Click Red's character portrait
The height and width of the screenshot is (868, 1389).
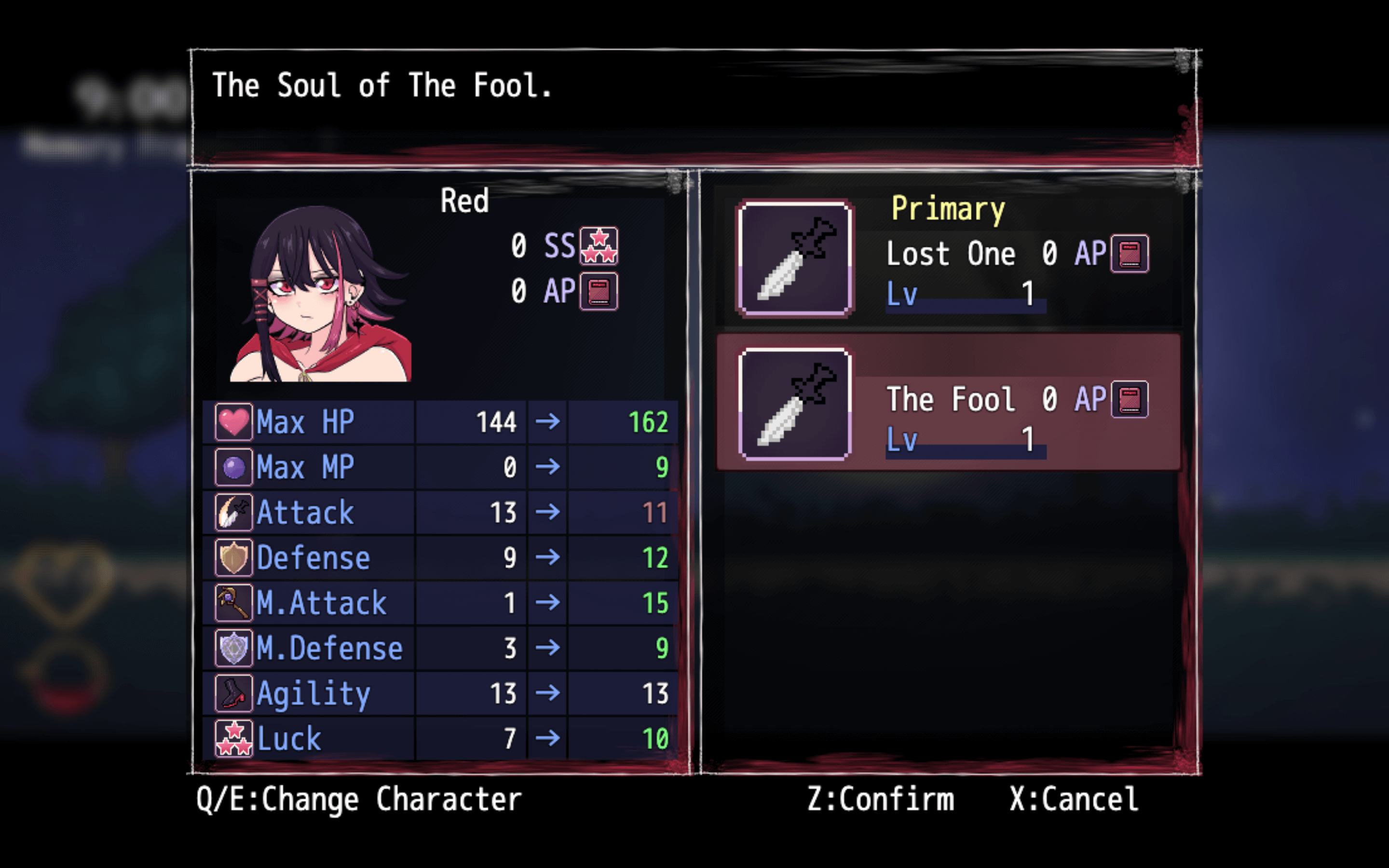pos(321,293)
